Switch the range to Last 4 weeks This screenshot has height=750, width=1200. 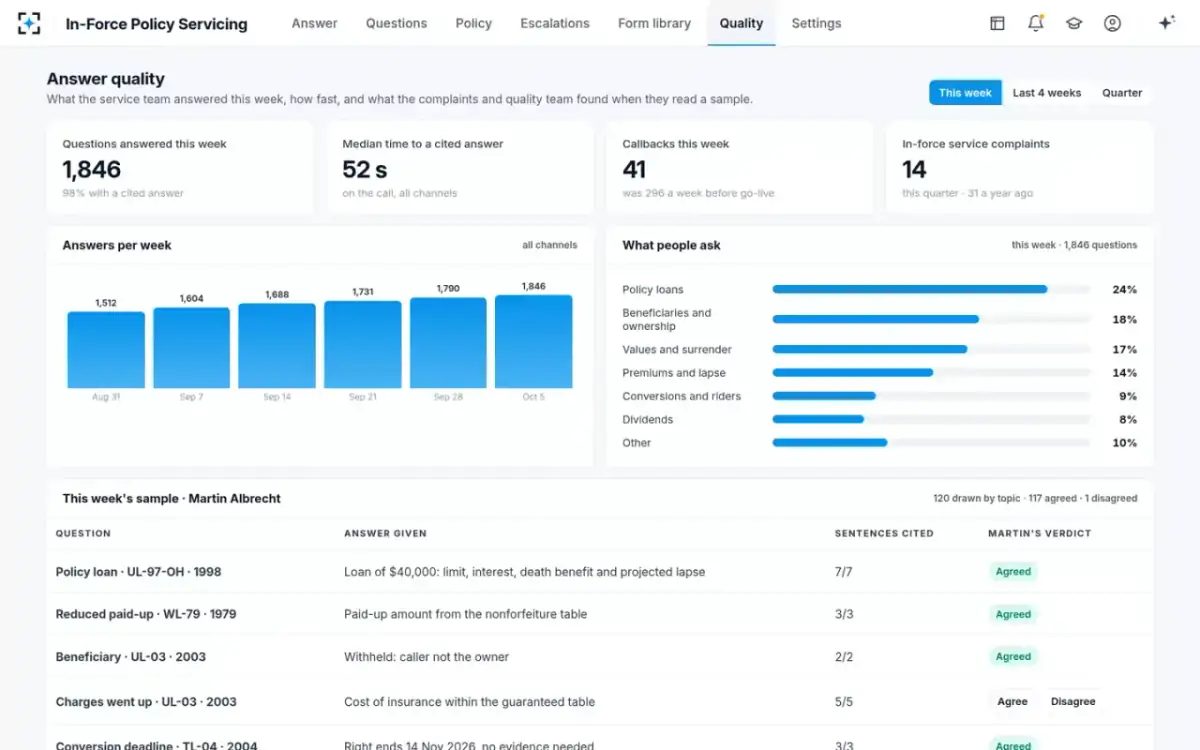[1047, 93]
